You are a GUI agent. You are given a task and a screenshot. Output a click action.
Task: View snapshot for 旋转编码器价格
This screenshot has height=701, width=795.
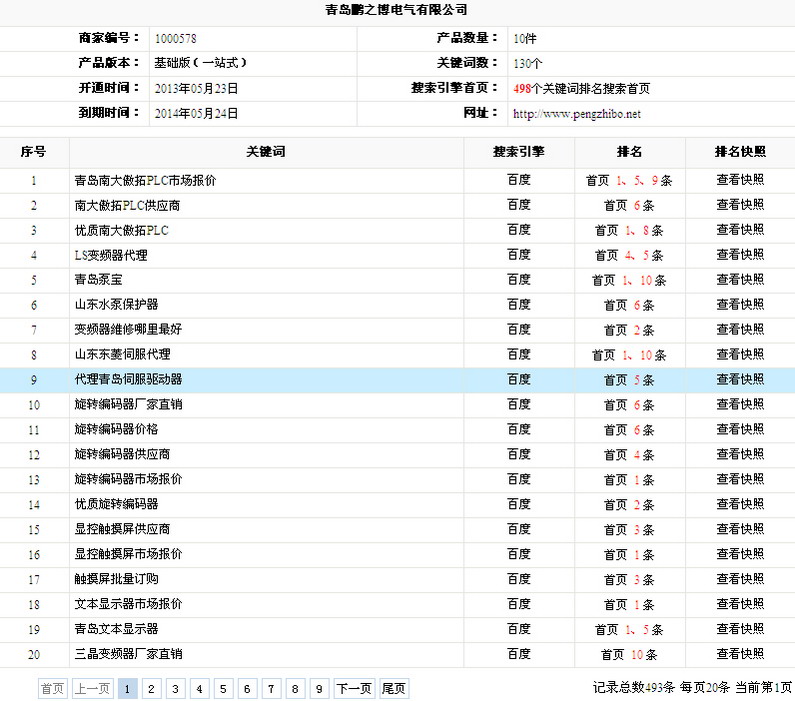(x=740, y=429)
